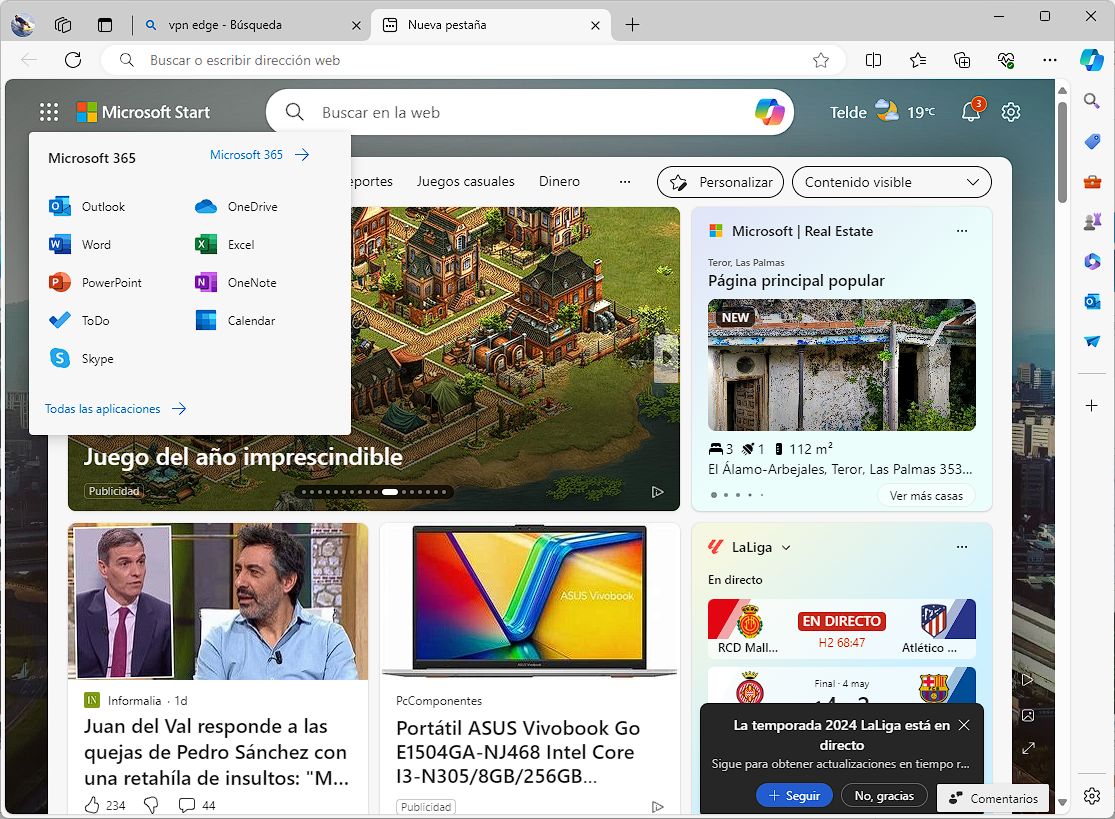Click the carousel pagination dots bar

tap(374, 492)
